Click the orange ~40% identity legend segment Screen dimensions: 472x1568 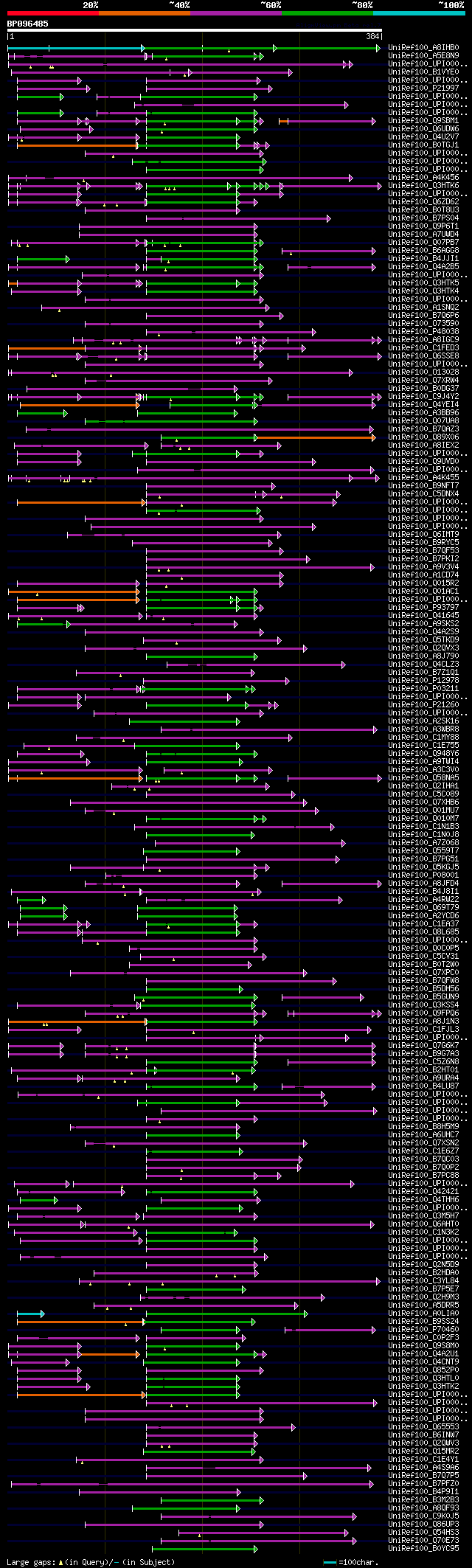point(144,13)
